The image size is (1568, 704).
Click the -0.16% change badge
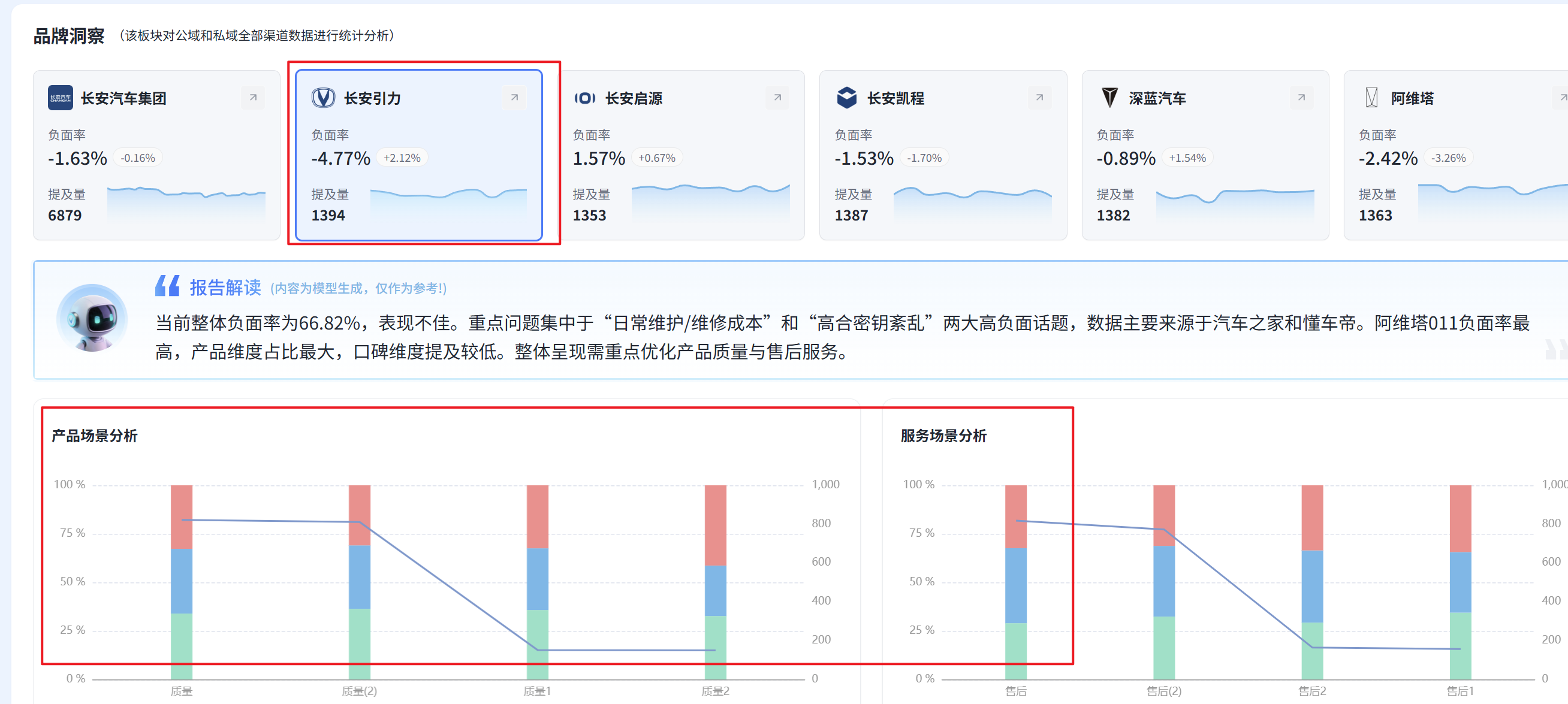pyautogui.click(x=138, y=158)
